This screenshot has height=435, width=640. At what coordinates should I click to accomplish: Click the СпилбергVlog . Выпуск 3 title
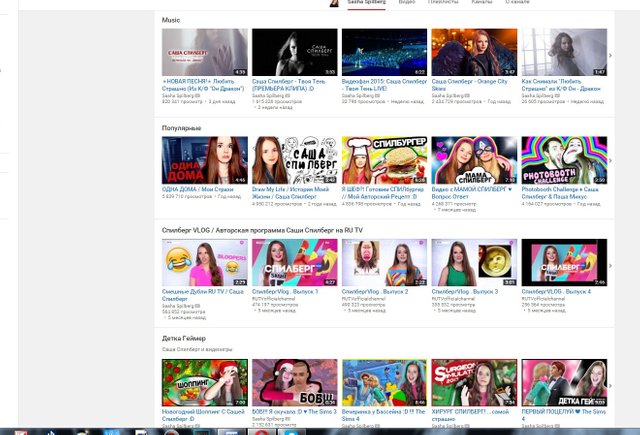tap(464, 292)
